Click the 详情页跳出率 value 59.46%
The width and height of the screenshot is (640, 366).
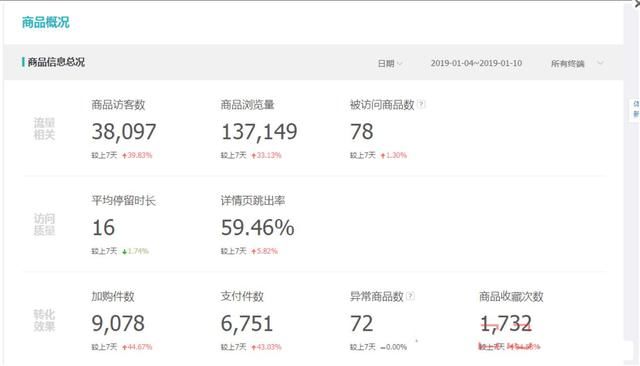coord(258,228)
